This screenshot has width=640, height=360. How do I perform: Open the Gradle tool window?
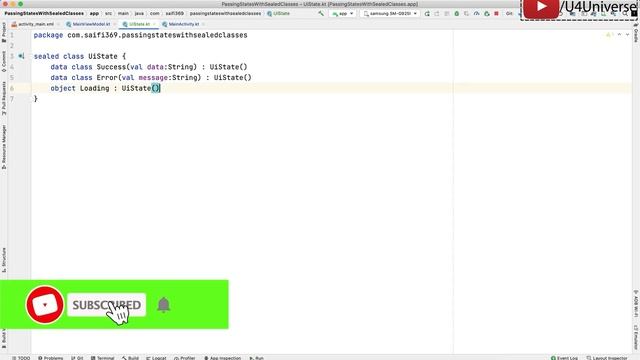tap(636, 33)
